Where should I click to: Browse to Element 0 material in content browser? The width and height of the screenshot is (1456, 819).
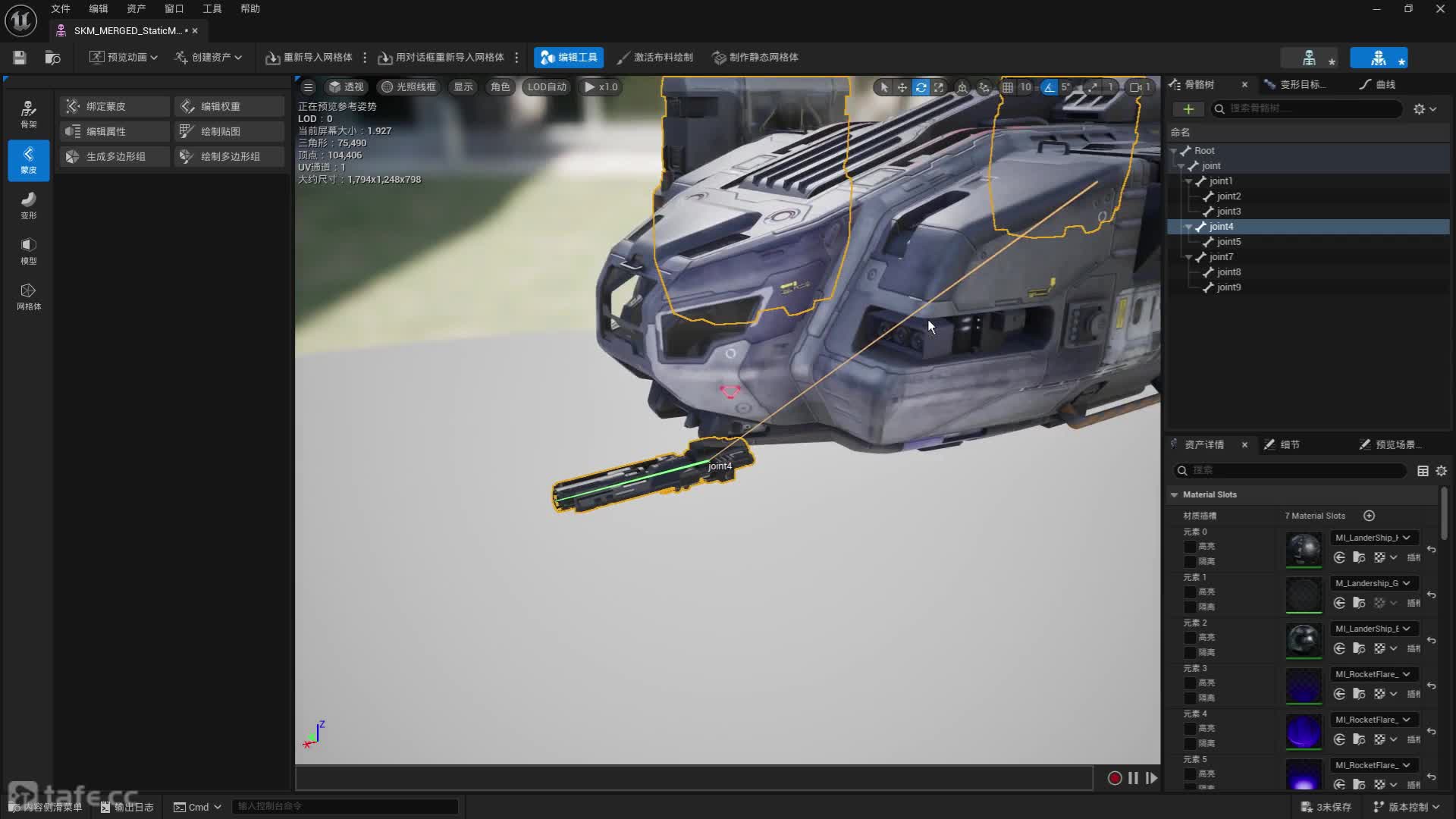coord(1359,558)
